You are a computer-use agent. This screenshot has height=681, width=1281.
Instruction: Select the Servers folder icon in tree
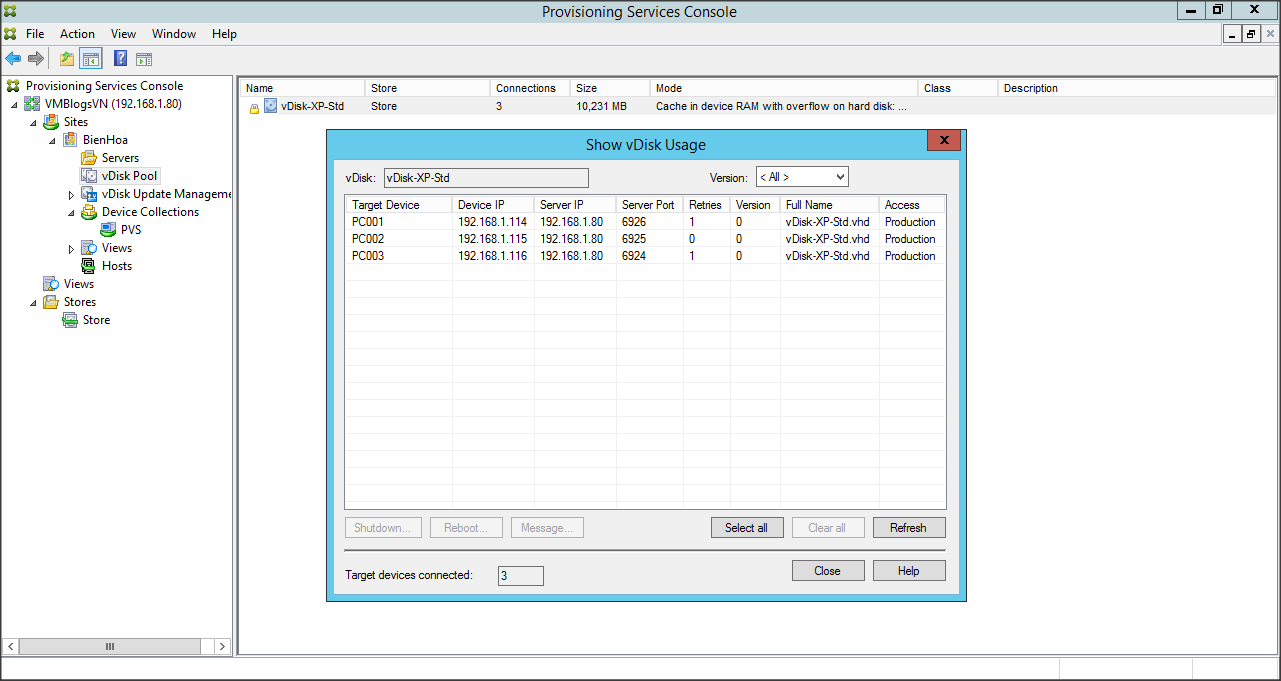pyautogui.click(x=89, y=158)
